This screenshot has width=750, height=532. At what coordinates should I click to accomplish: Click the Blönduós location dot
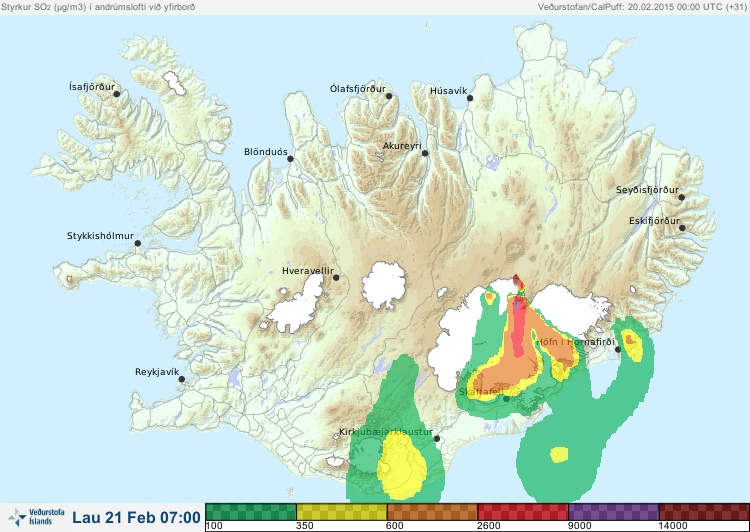pos(290,158)
